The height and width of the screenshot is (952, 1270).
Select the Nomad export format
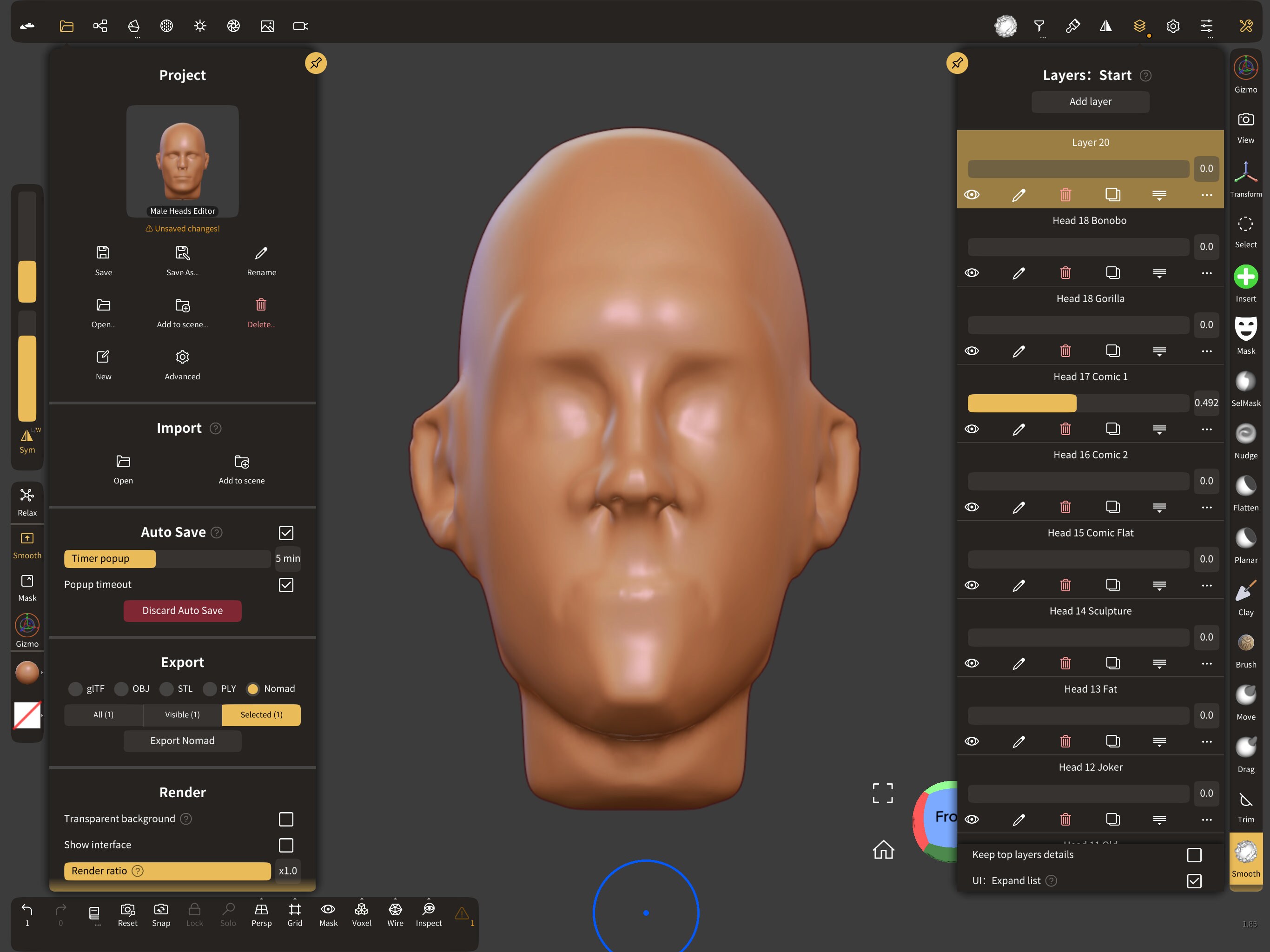coord(253,688)
